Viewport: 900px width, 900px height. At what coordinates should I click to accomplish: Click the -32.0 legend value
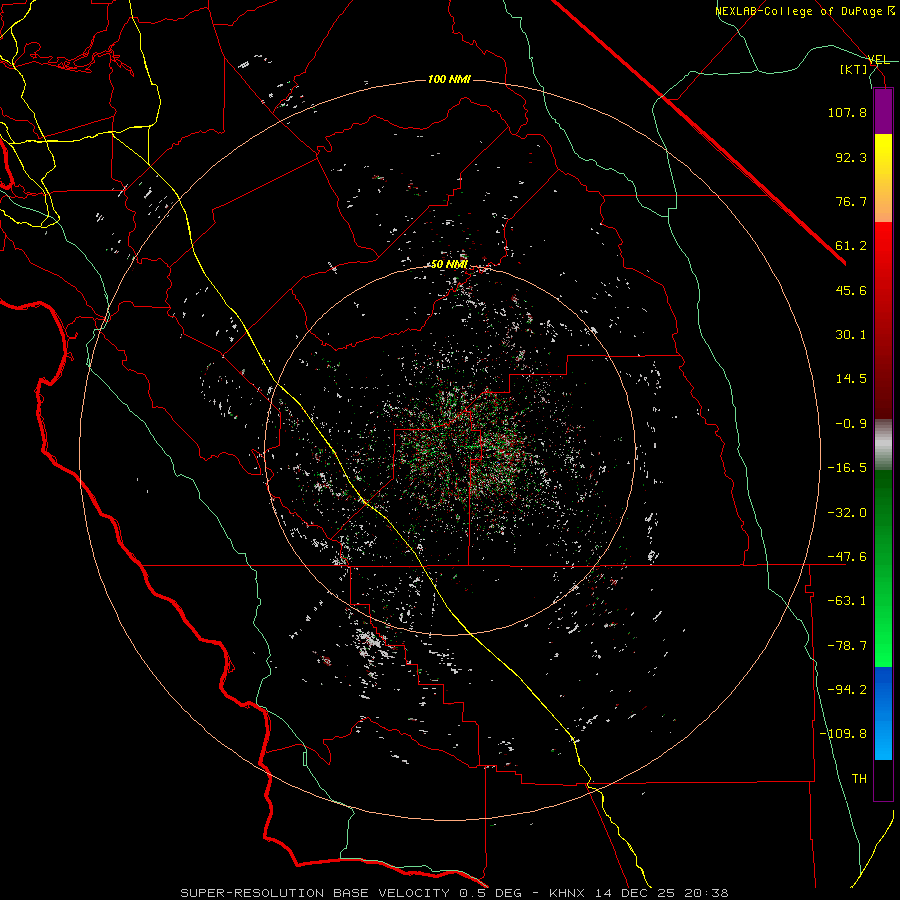pyautogui.click(x=847, y=513)
